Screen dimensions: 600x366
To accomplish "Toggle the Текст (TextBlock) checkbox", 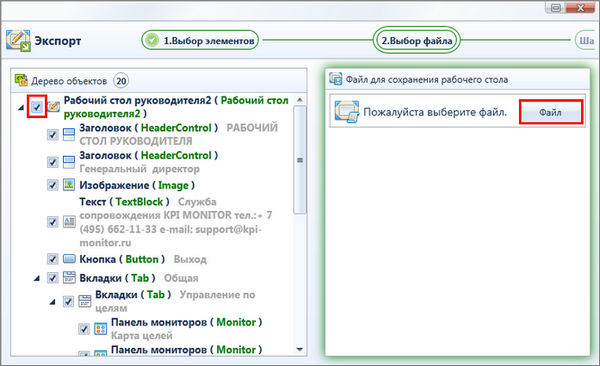I will pyautogui.click(x=52, y=222).
